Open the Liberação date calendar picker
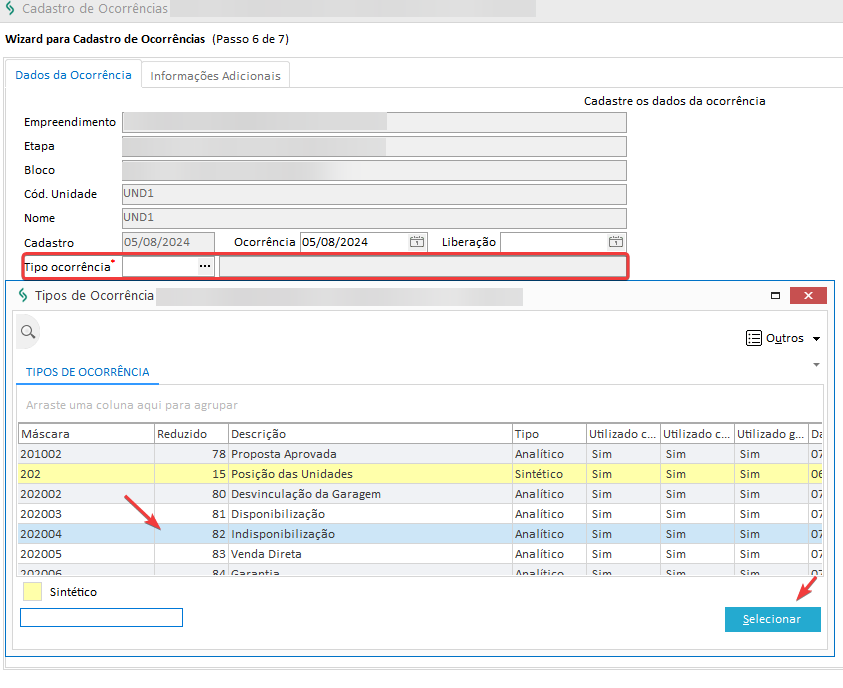 coord(616,242)
